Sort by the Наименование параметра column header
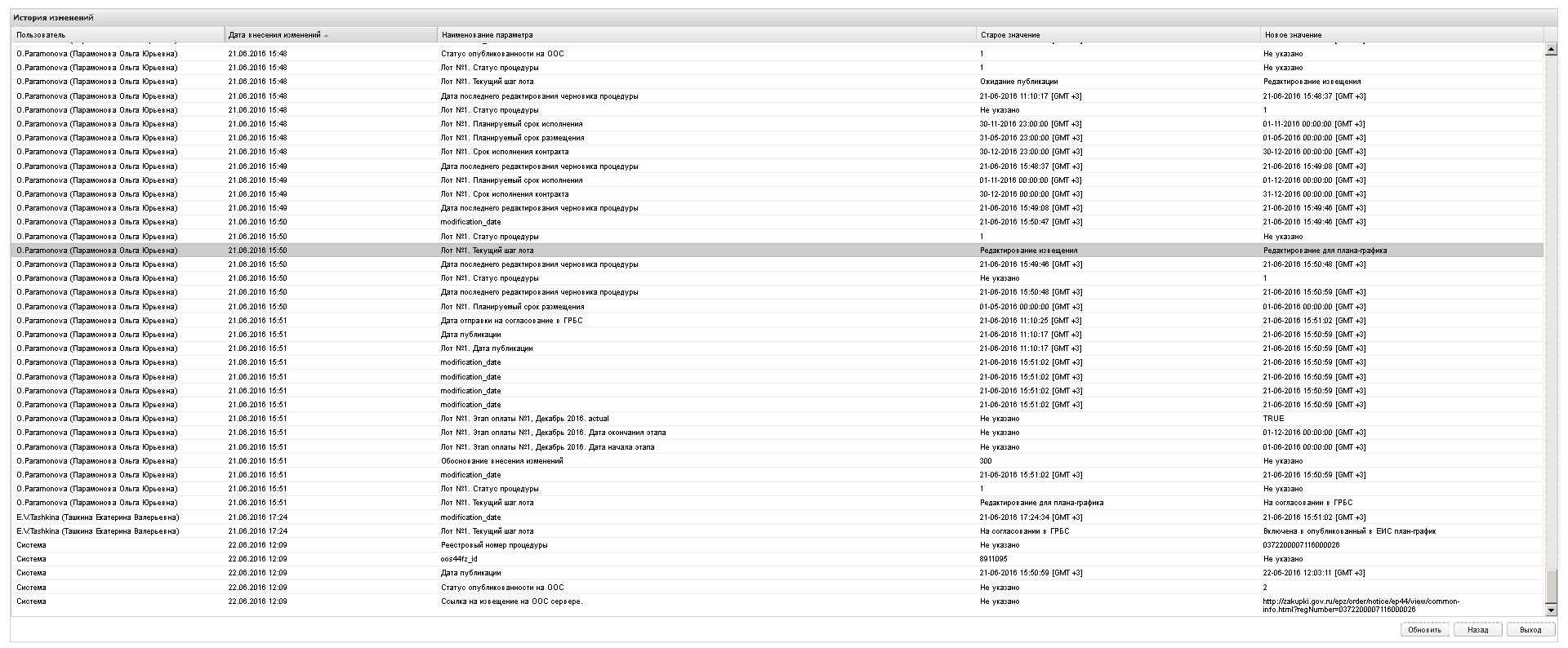Viewport: 1568px width, 648px height. tap(707, 35)
